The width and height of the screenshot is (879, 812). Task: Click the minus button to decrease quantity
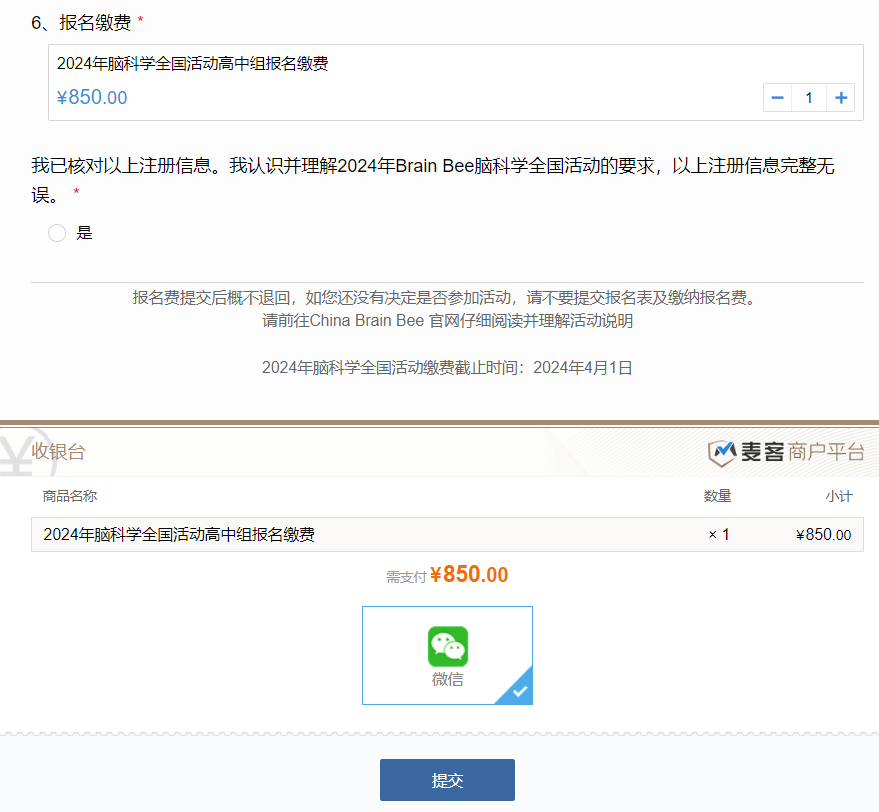(x=777, y=98)
